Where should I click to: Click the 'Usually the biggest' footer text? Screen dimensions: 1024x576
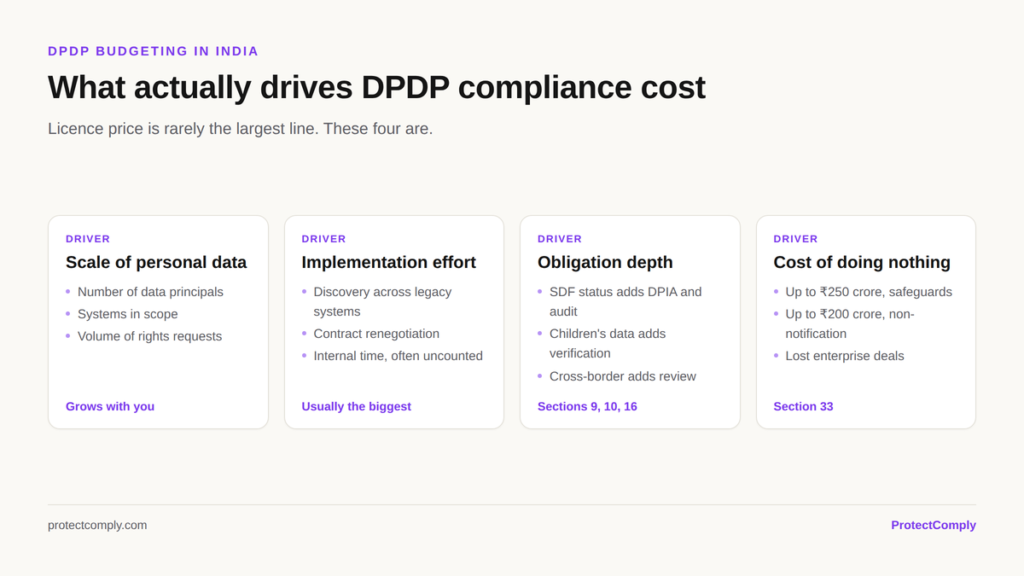(356, 406)
